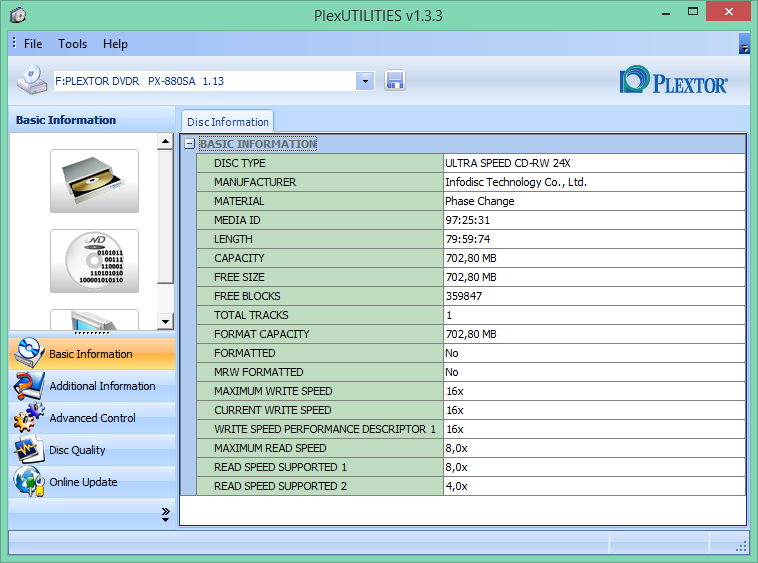This screenshot has height=563, width=758.
Task: Select the MANUFACTURER row label
Action: [x=255, y=182]
